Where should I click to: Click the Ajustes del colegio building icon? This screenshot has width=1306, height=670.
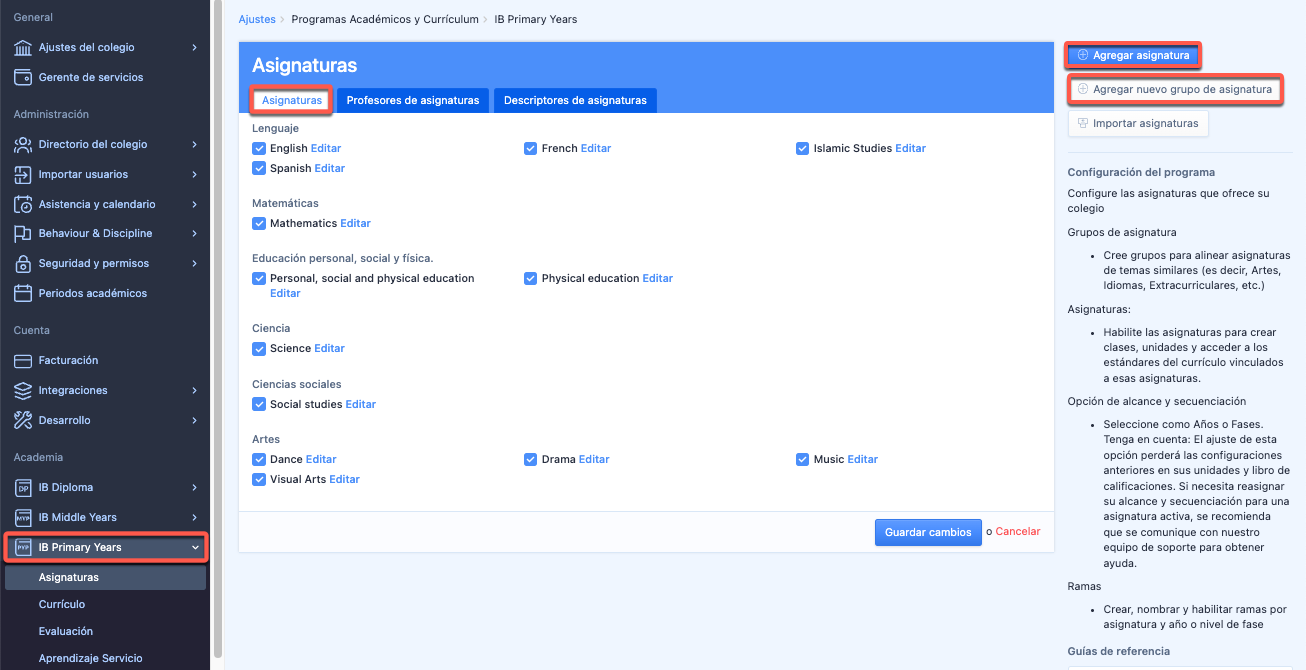pyautogui.click(x=23, y=47)
